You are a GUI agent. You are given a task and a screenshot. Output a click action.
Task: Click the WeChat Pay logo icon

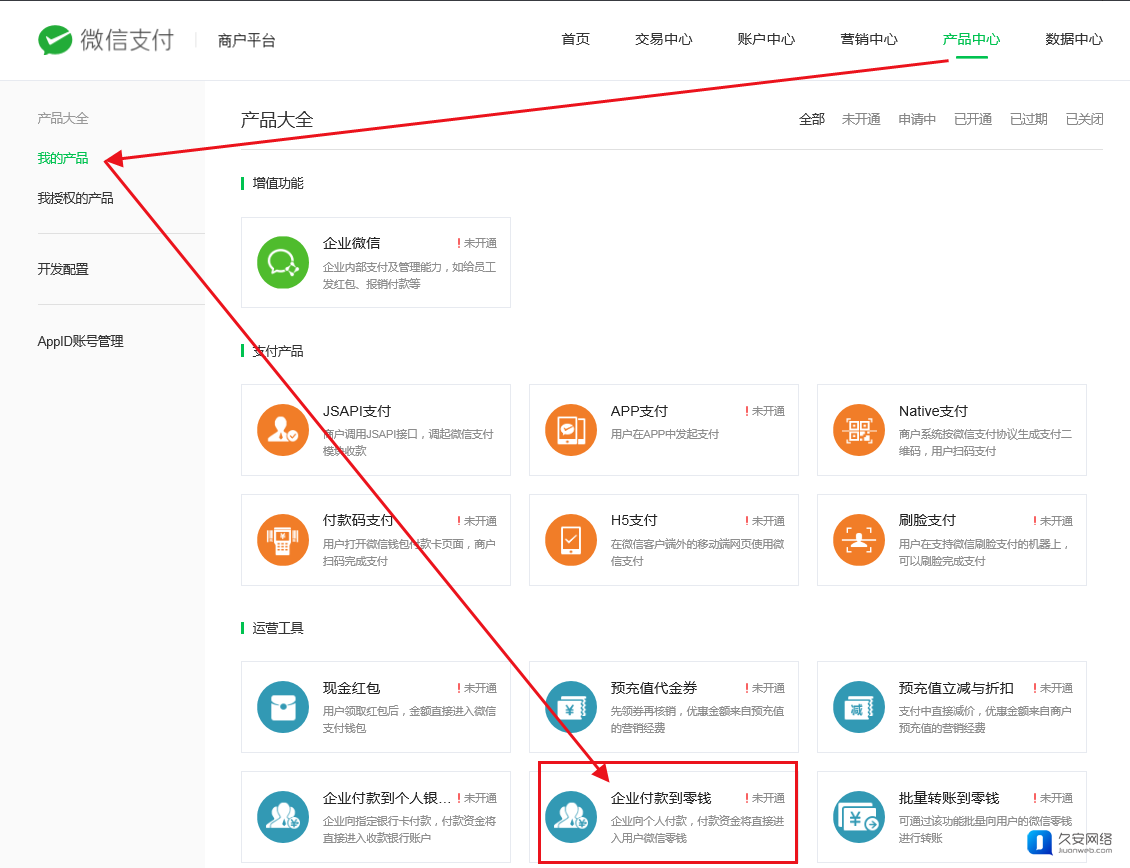pyautogui.click(x=55, y=40)
